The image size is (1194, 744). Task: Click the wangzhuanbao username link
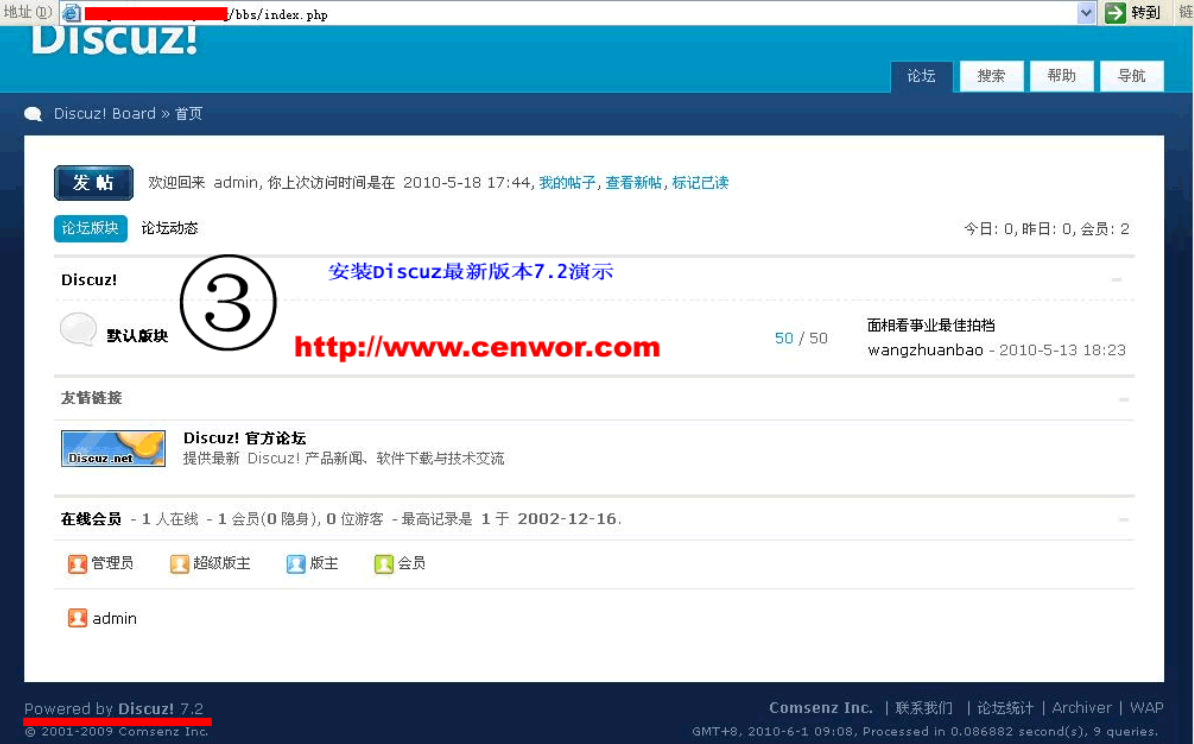(925, 350)
